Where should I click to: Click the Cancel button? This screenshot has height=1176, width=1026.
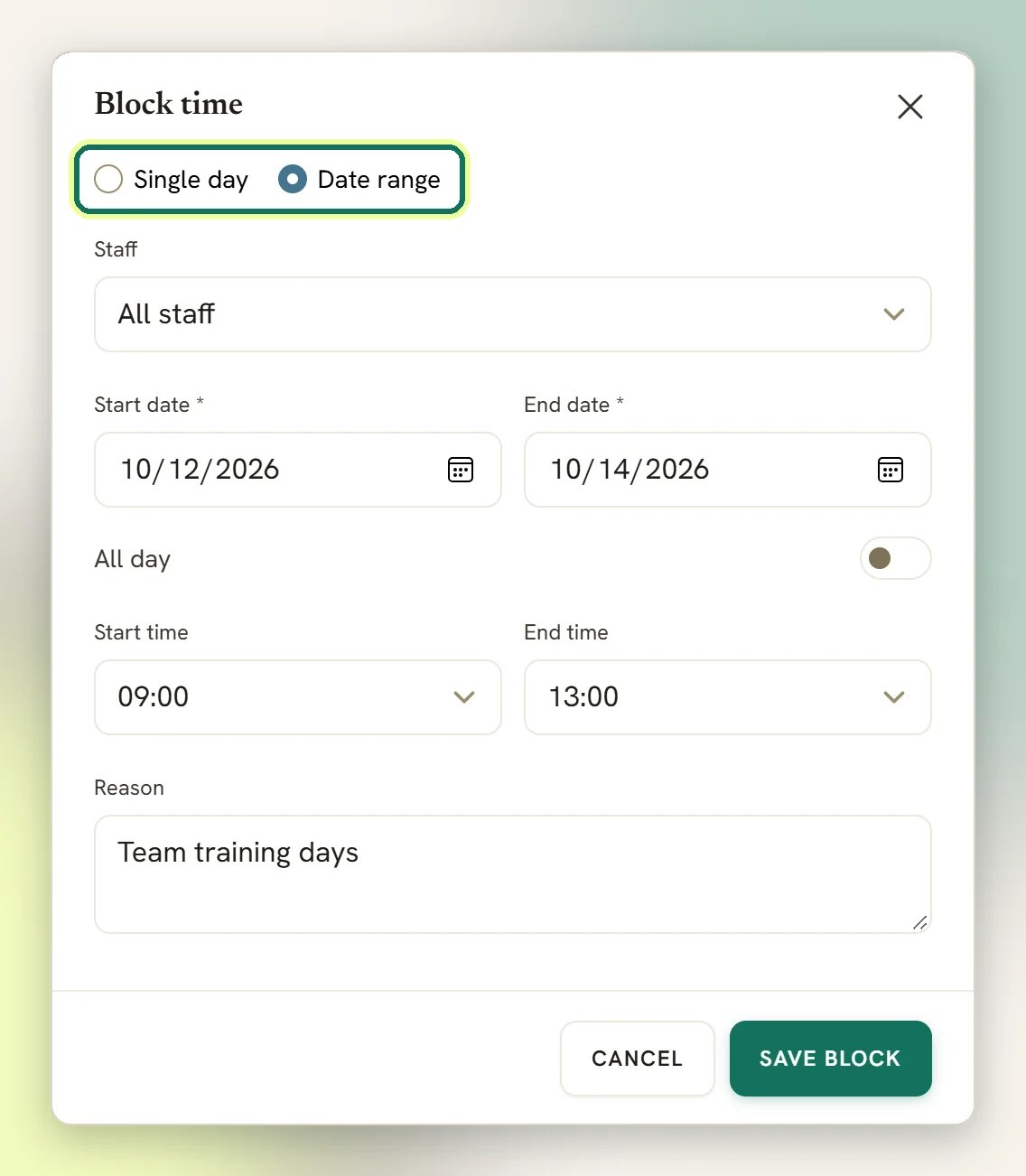click(637, 1059)
